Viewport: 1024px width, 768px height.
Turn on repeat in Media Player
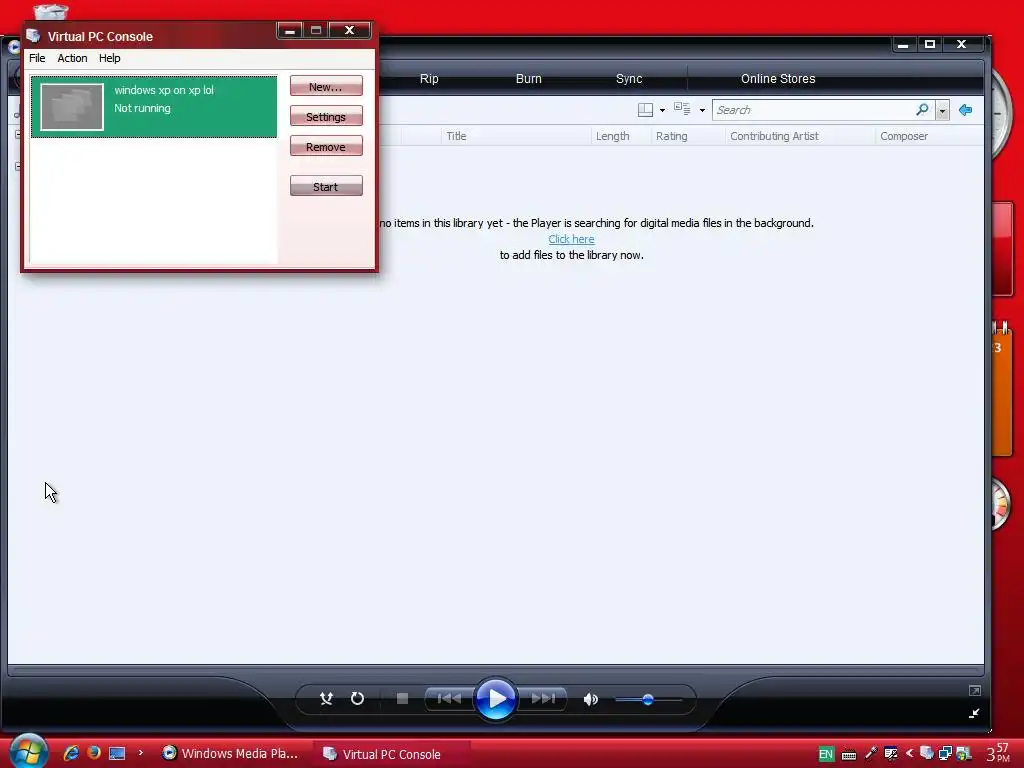[357, 699]
